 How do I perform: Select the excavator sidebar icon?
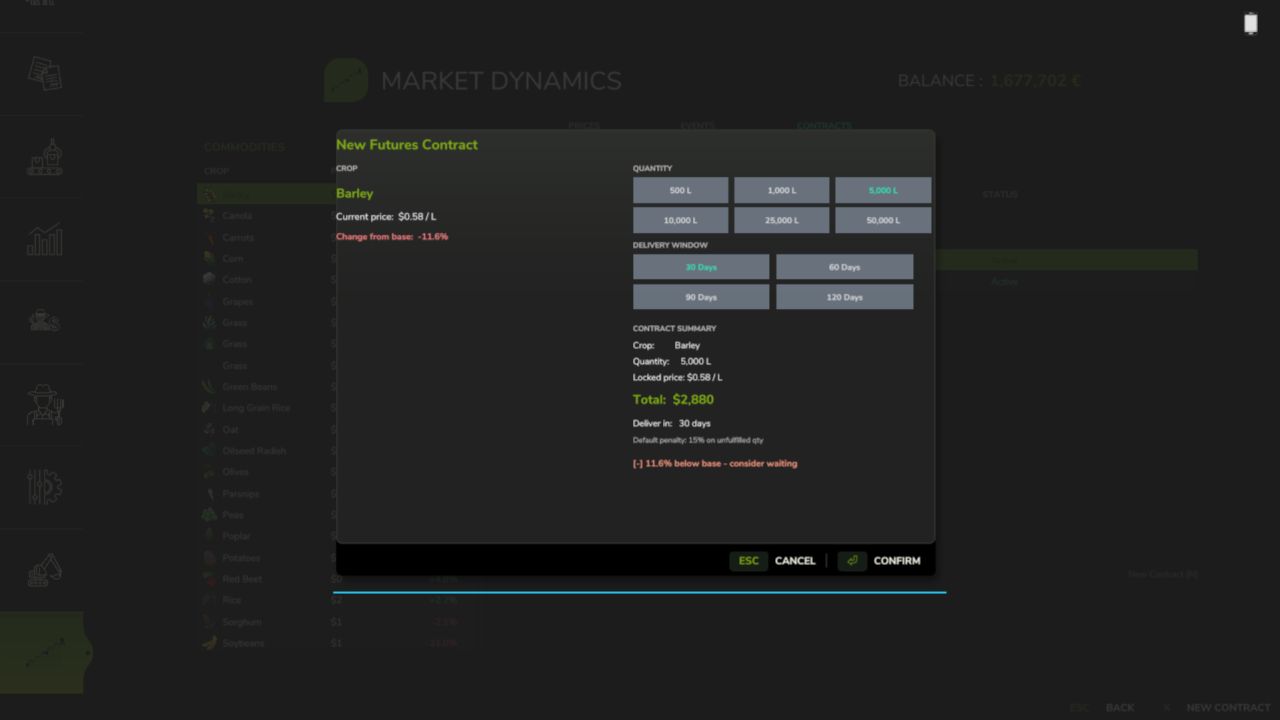tap(42, 568)
